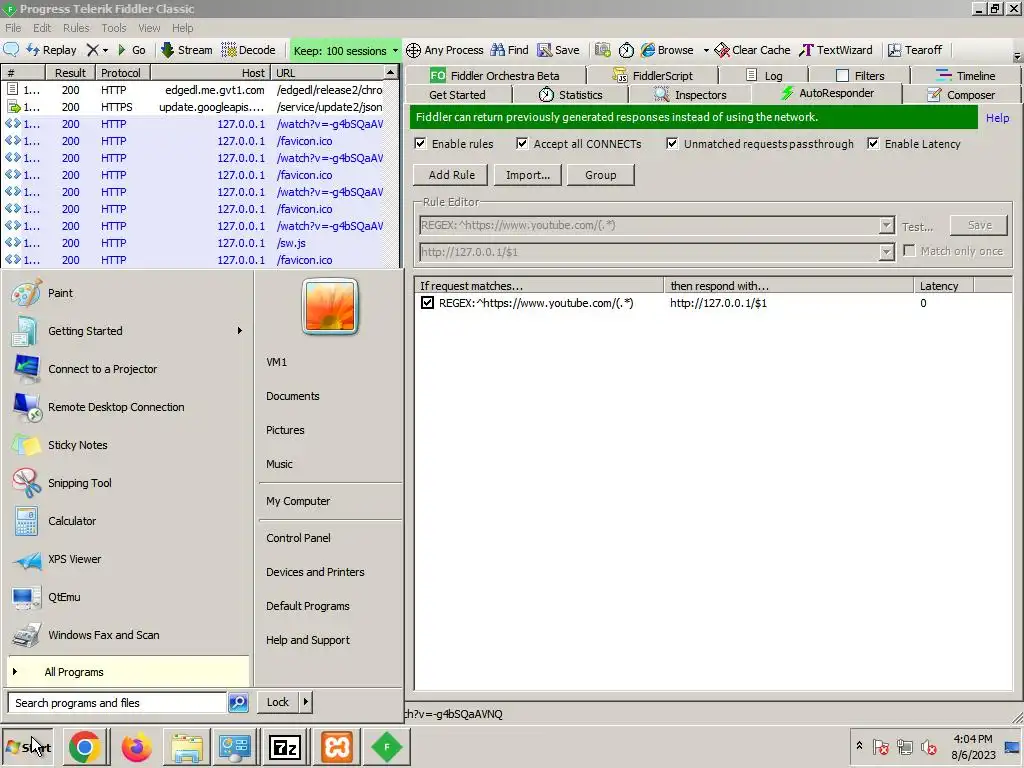Open the Timeline tab
Screen dimensions: 1024x768
click(x=965, y=76)
